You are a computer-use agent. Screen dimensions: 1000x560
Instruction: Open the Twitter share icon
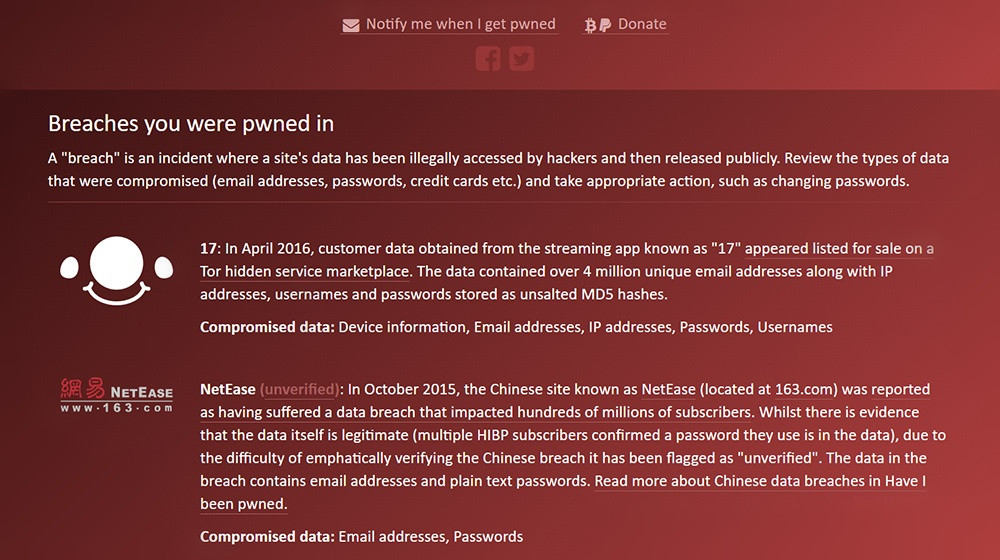(521, 58)
